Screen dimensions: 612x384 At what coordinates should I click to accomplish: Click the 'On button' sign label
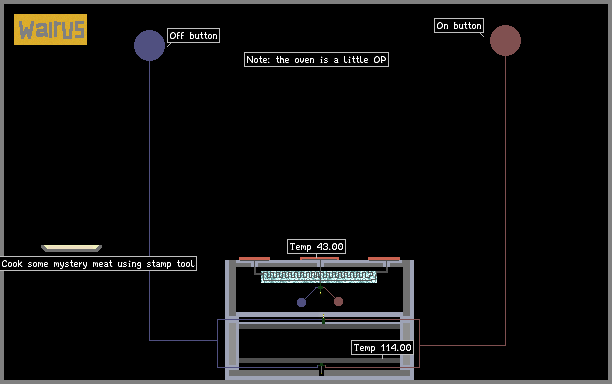(459, 25)
